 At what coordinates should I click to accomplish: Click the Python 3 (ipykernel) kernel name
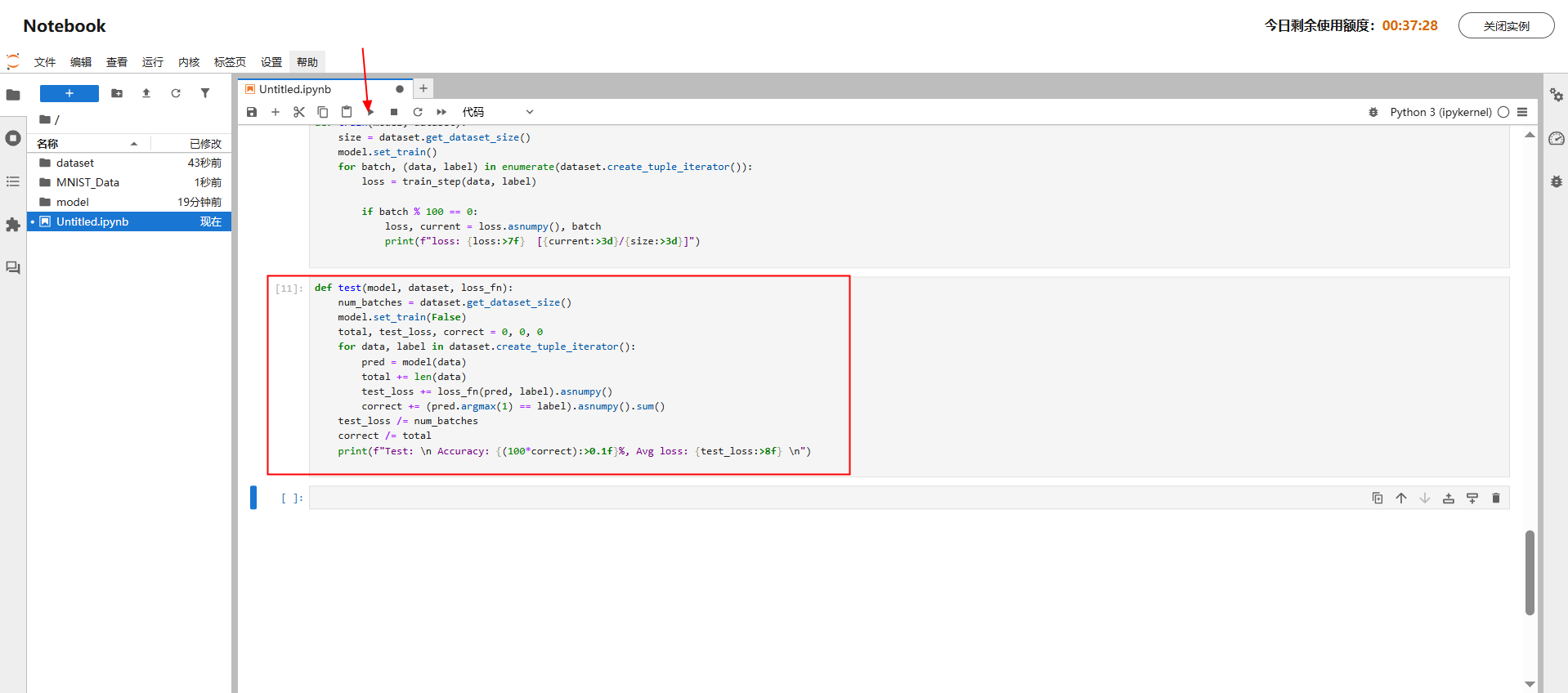tap(1440, 112)
